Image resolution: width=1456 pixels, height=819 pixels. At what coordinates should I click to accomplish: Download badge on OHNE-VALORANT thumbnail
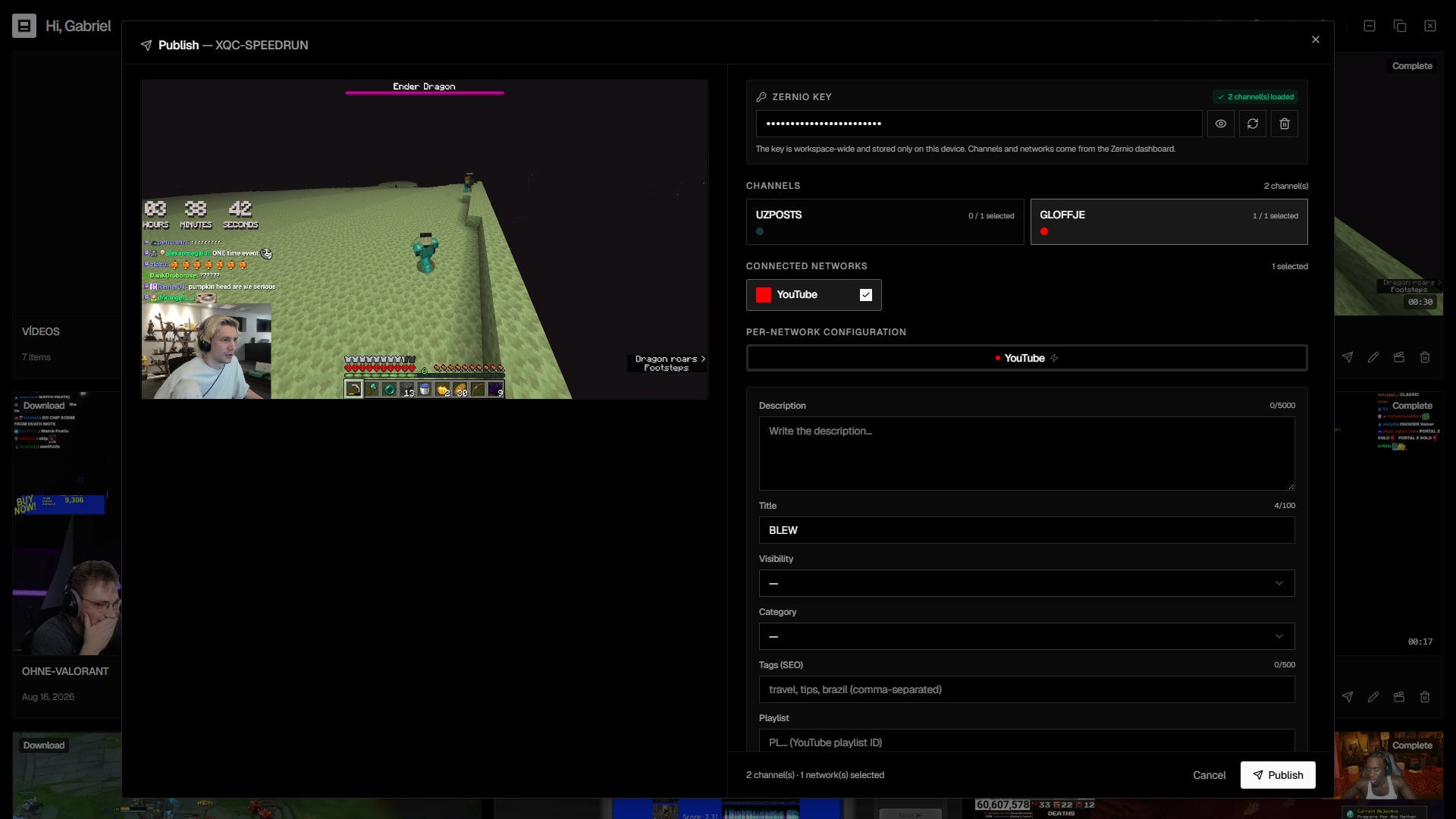pos(44,406)
